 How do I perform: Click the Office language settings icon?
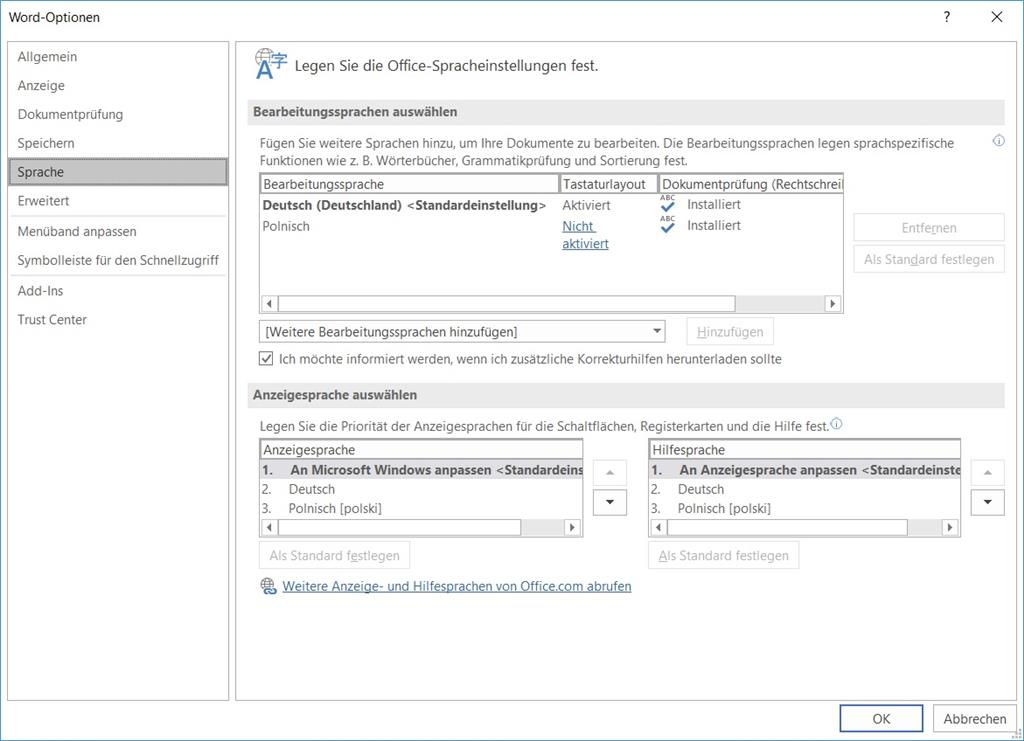click(270, 64)
